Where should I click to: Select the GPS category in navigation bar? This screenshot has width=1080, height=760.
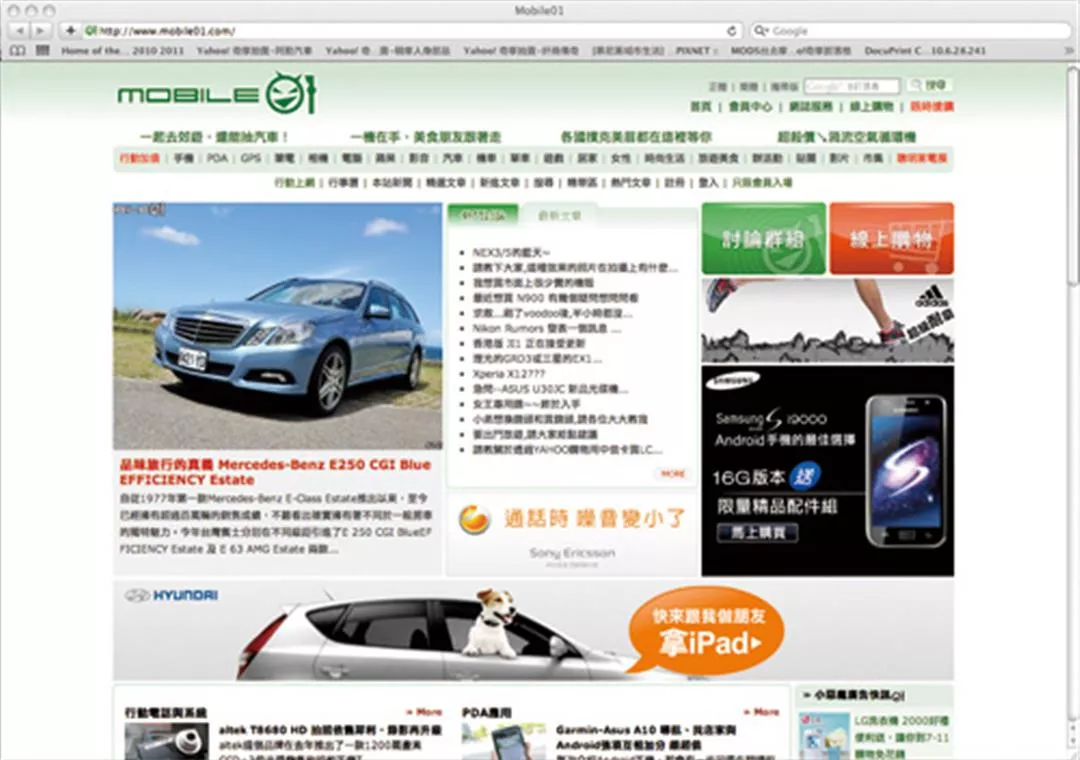[x=250, y=158]
